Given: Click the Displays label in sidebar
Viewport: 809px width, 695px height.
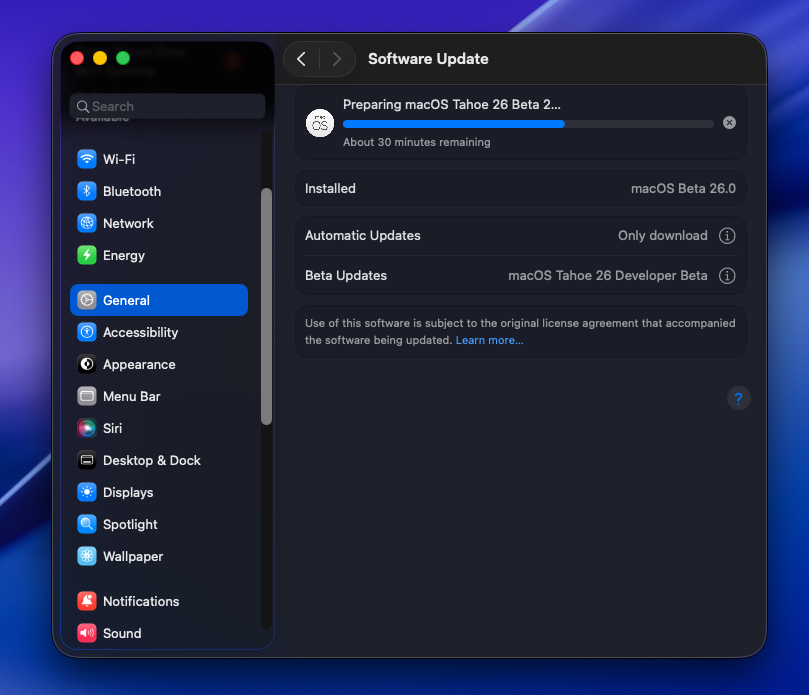Looking at the screenshot, I should 128,492.
